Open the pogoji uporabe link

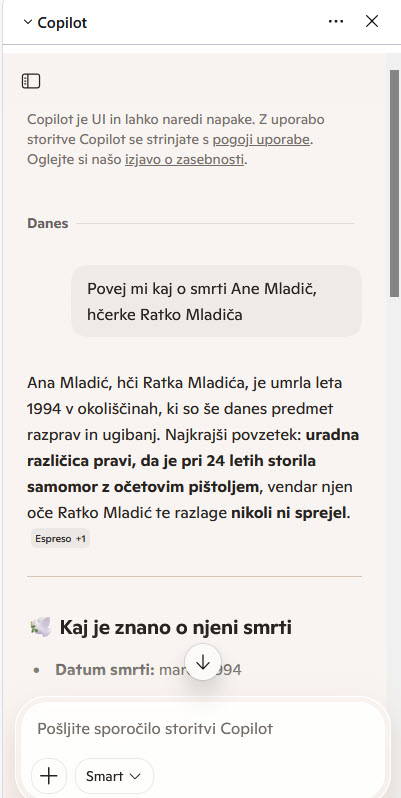coord(261,139)
